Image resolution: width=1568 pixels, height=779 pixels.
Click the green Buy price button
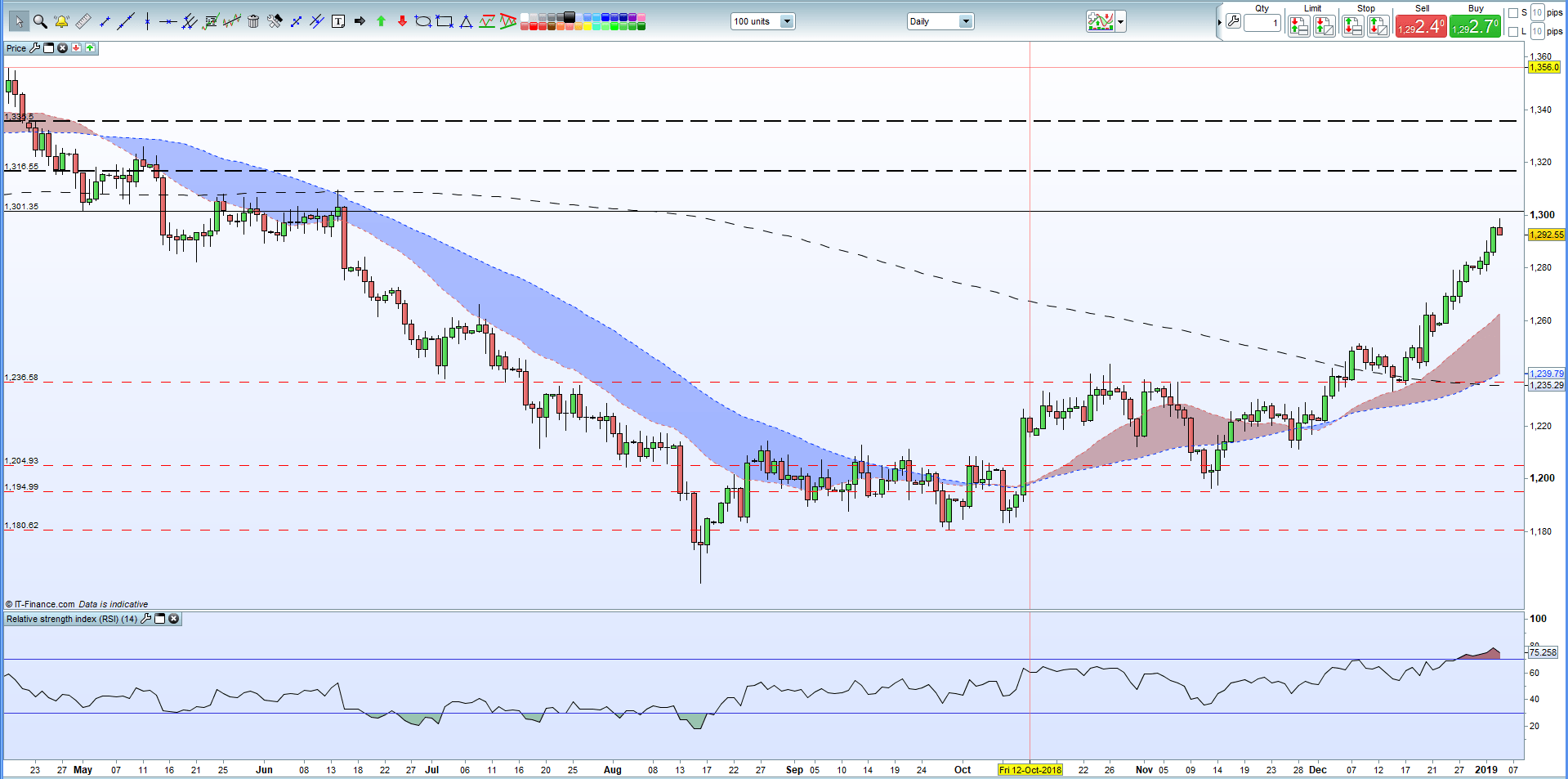coord(1476,26)
